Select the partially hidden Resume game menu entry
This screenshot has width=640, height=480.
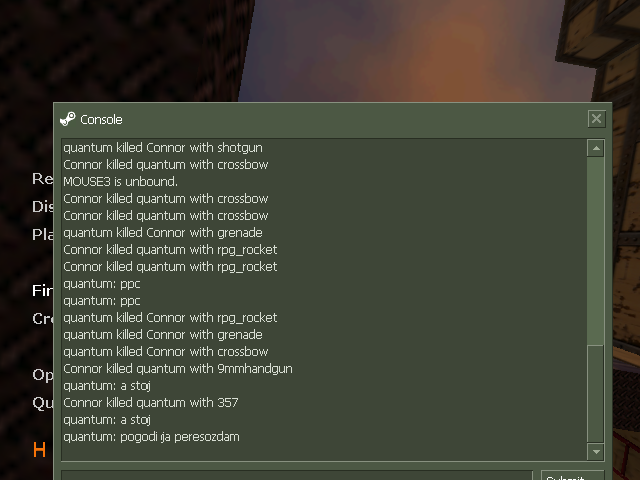click(x=42, y=179)
